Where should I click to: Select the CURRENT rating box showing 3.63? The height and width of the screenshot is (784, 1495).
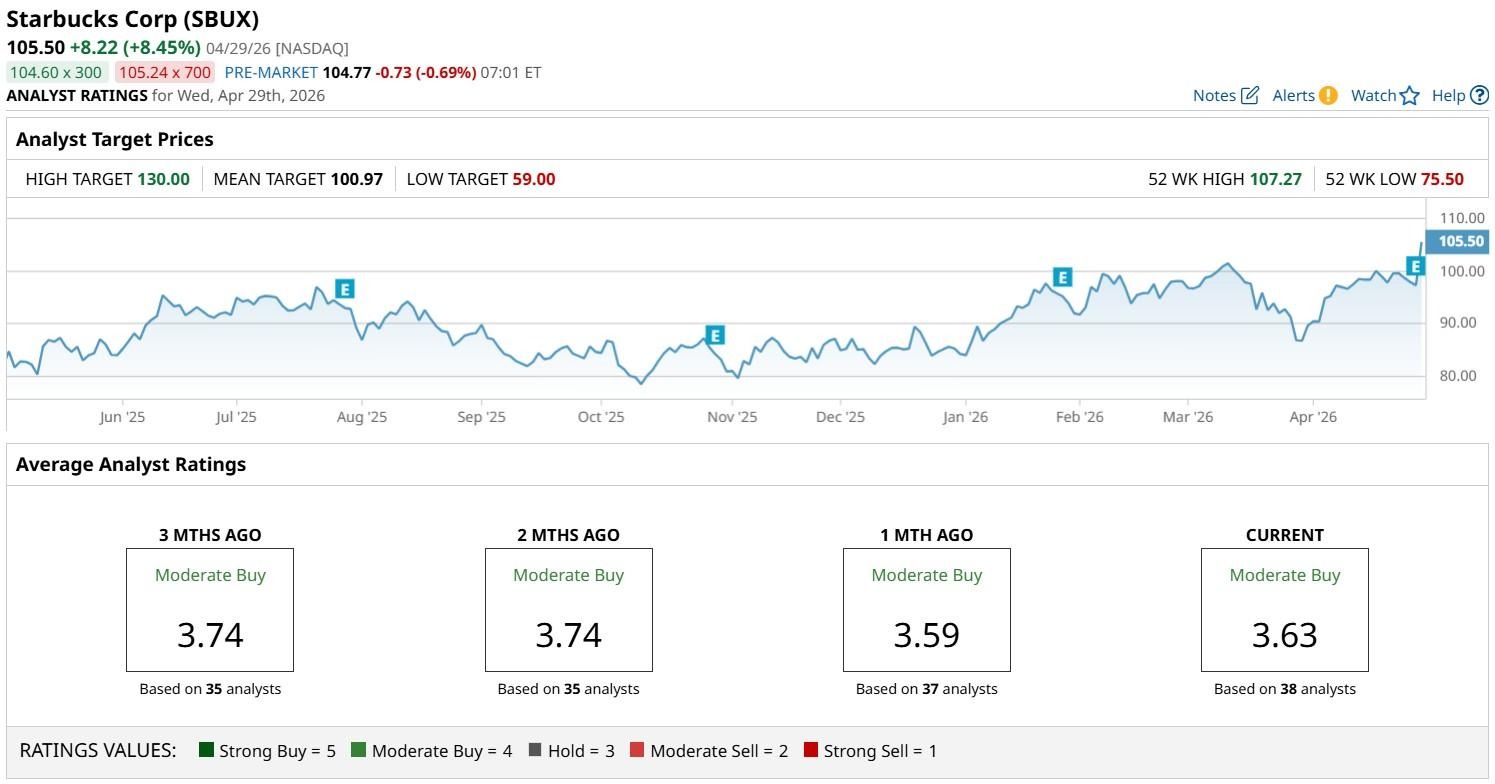coord(1284,610)
